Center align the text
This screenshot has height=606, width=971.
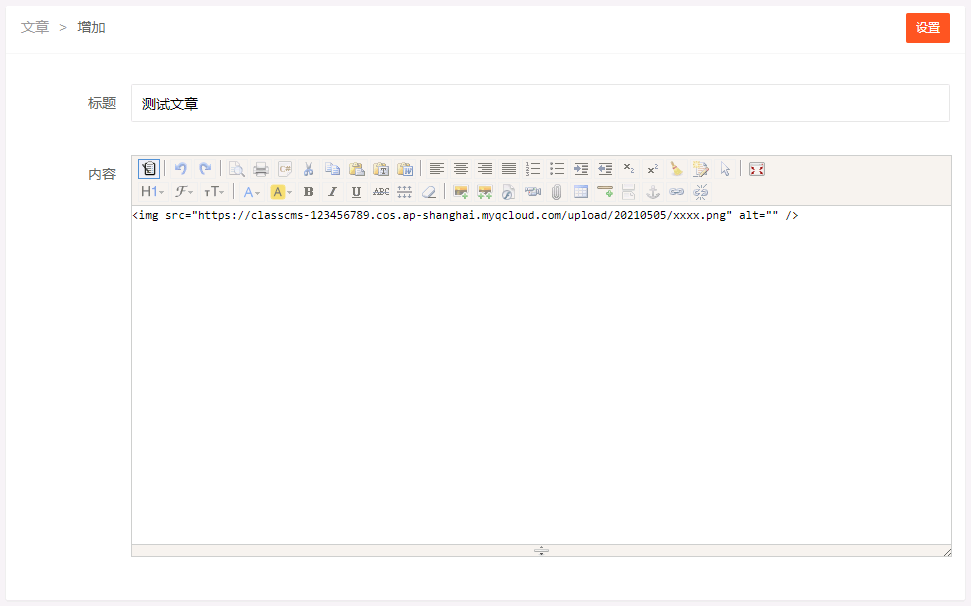pyautogui.click(x=461, y=169)
